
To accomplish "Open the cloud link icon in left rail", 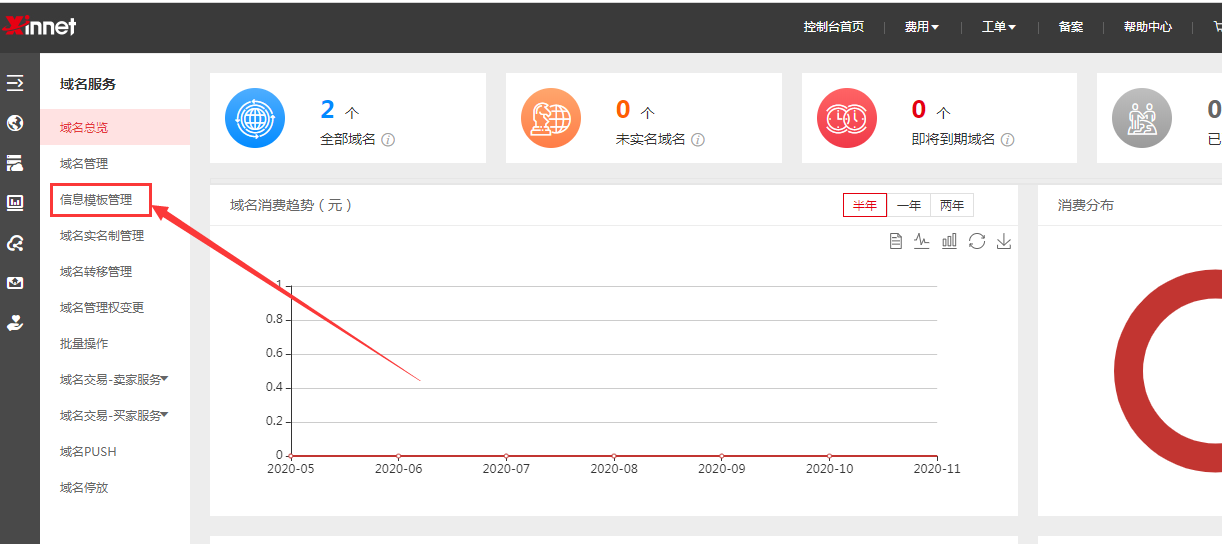I will click(15, 243).
